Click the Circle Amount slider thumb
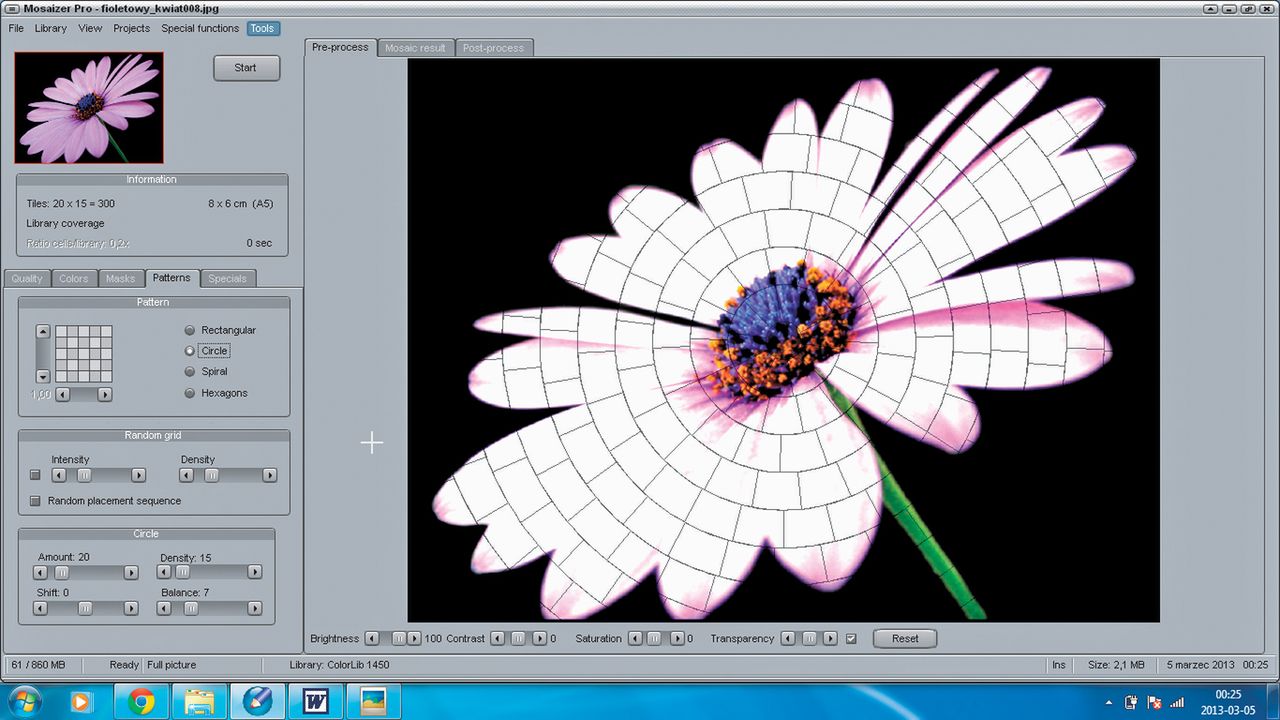Viewport: 1280px width, 720px height. 62,573
